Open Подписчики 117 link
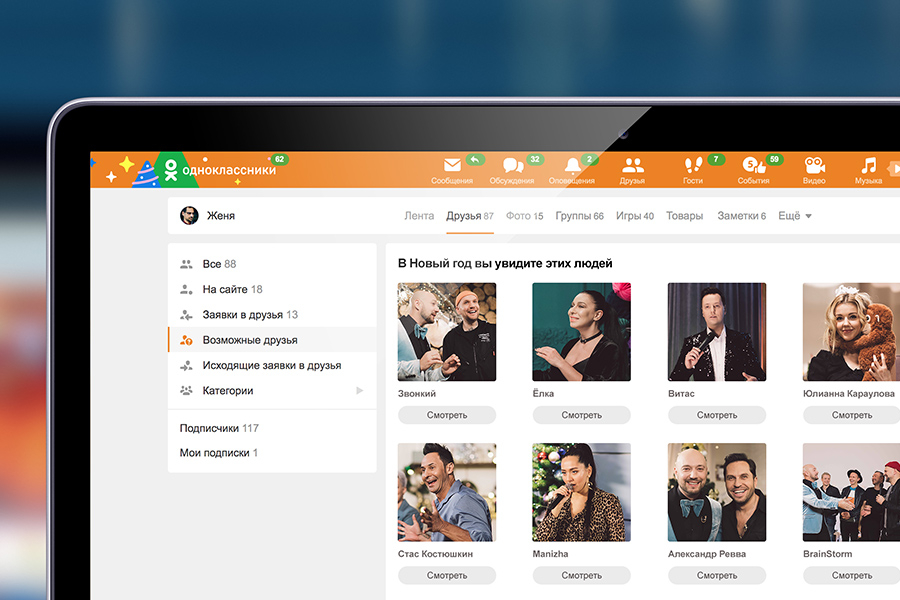Image resolution: width=900 pixels, height=600 pixels. (219, 428)
